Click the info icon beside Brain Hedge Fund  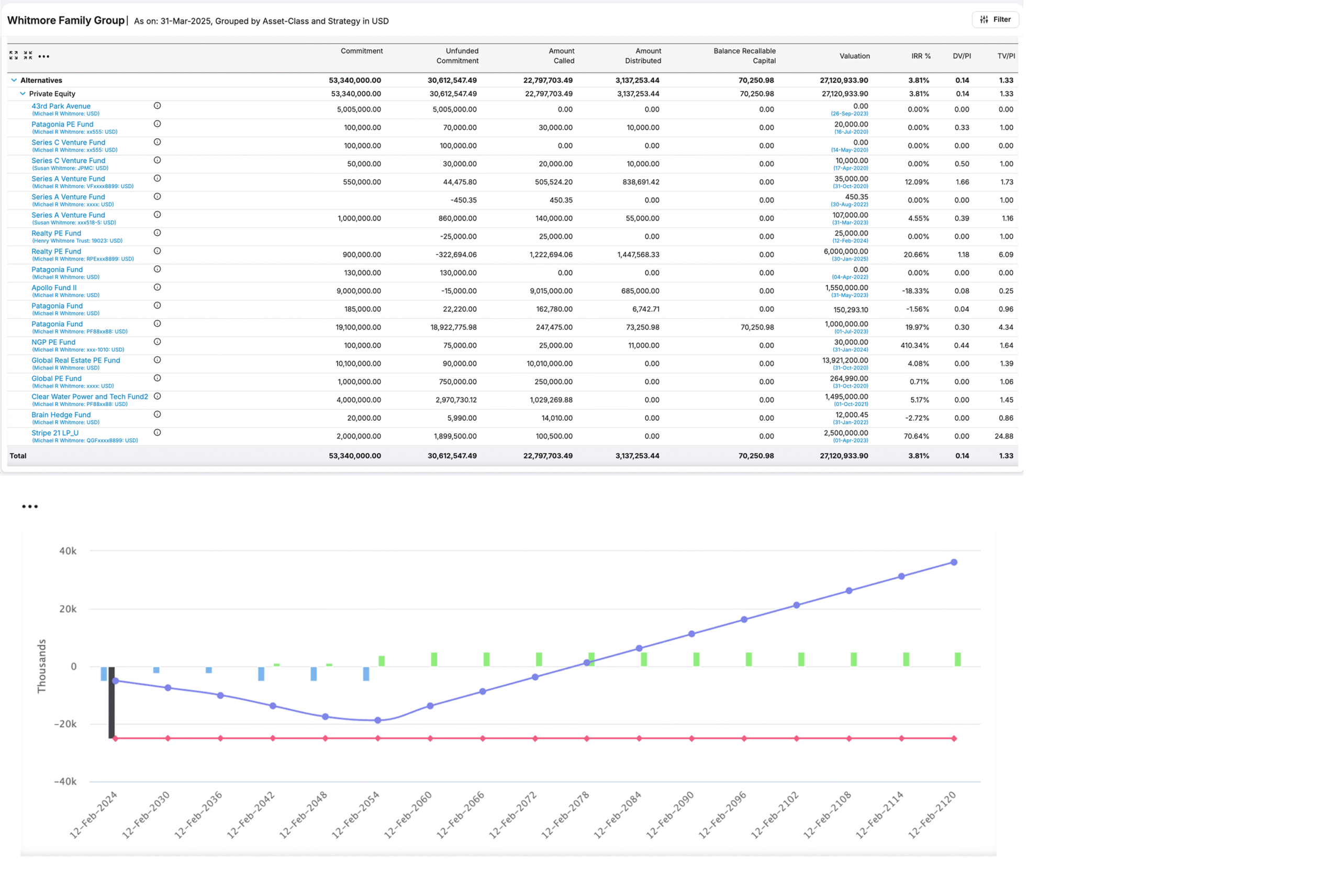158,415
